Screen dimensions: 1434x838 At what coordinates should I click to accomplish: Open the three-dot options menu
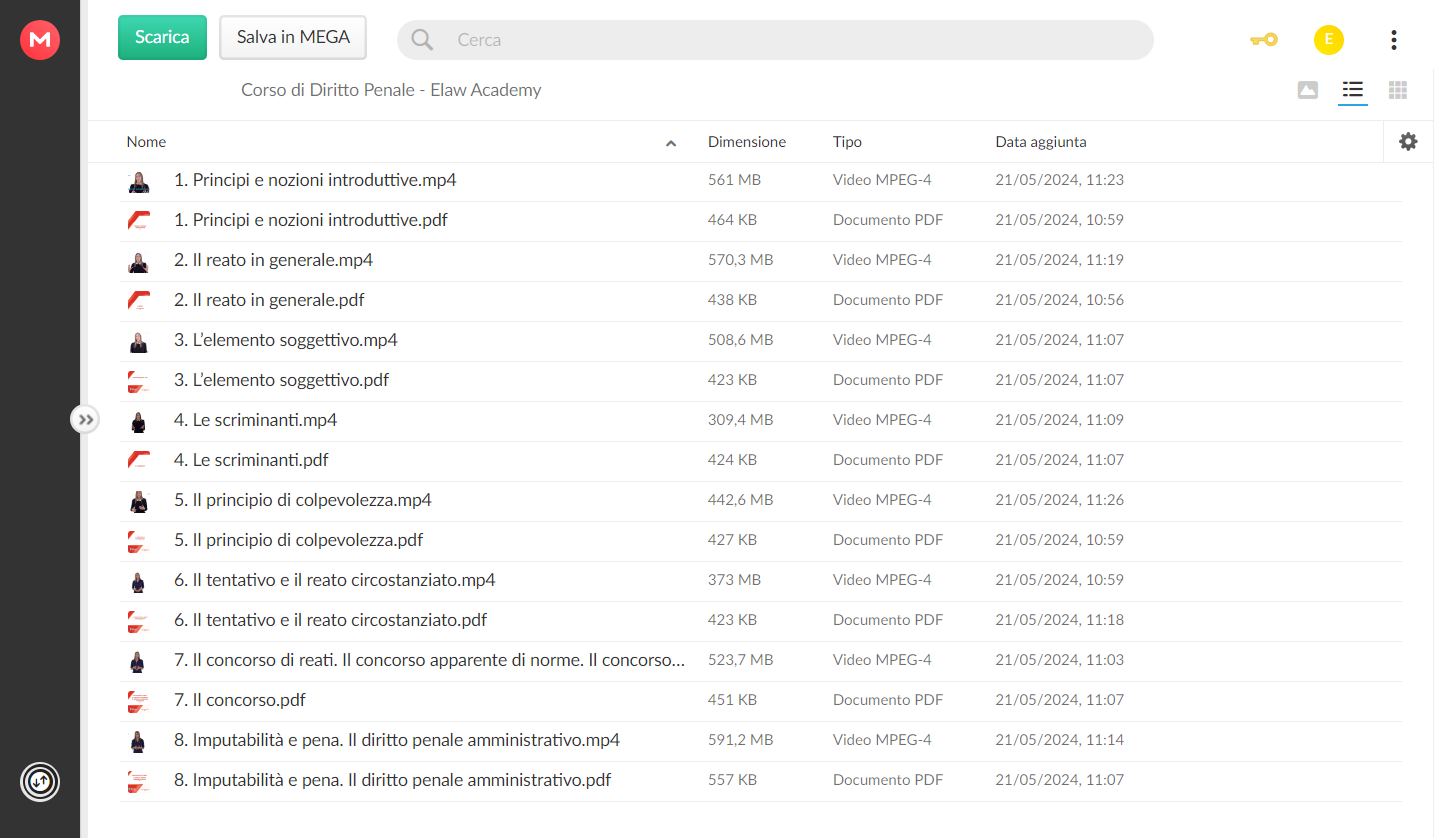pyautogui.click(x=1393, y=40)
